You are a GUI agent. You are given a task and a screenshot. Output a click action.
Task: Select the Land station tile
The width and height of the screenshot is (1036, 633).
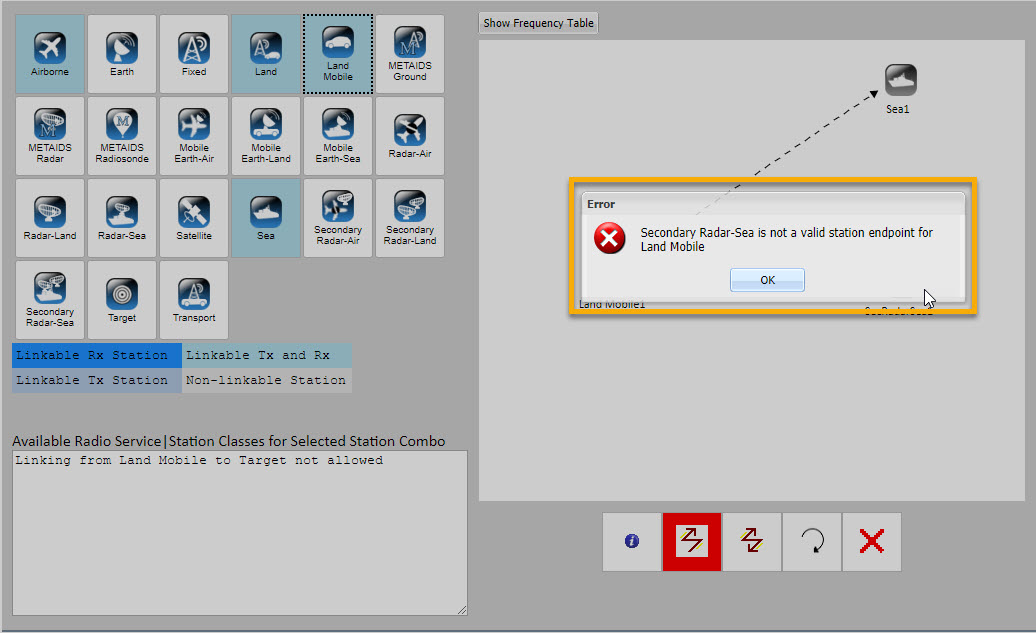pyautogui.click(x=266, y=54)
